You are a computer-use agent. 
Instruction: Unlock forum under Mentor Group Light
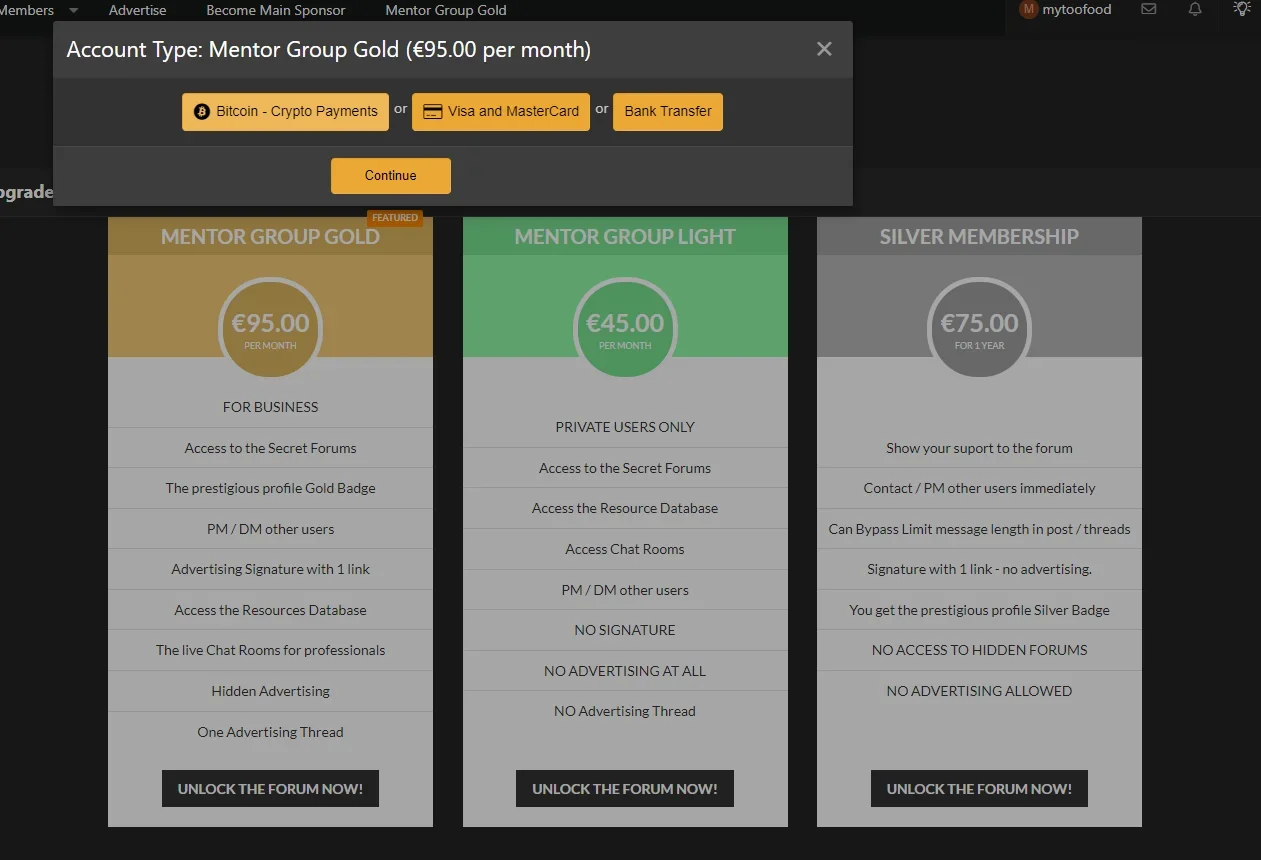[625, 788]
